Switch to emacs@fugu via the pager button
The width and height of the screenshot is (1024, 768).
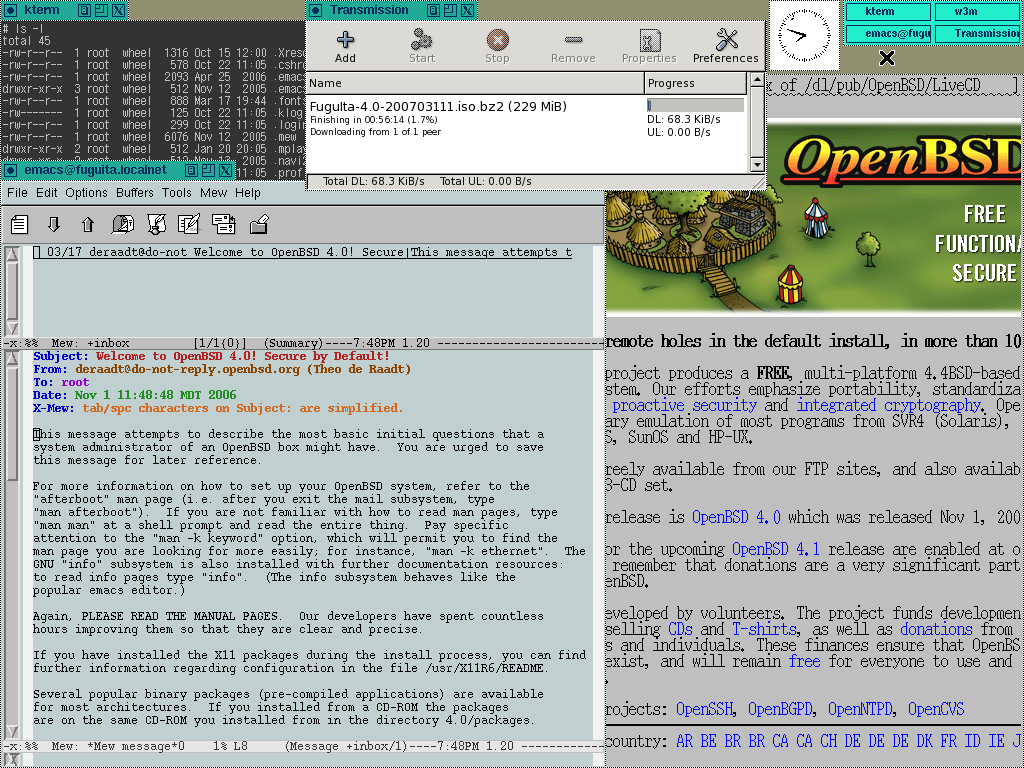(888, 34)
